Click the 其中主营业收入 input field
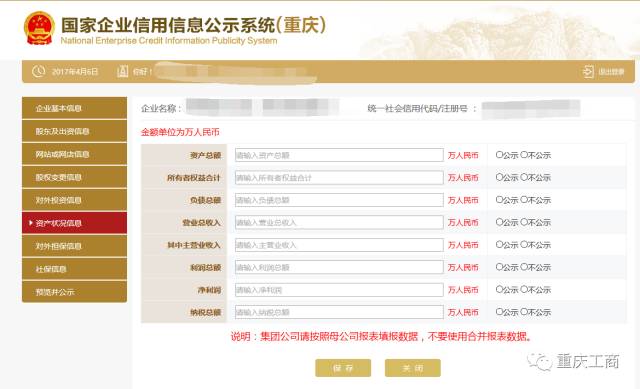 click(339, 245)
